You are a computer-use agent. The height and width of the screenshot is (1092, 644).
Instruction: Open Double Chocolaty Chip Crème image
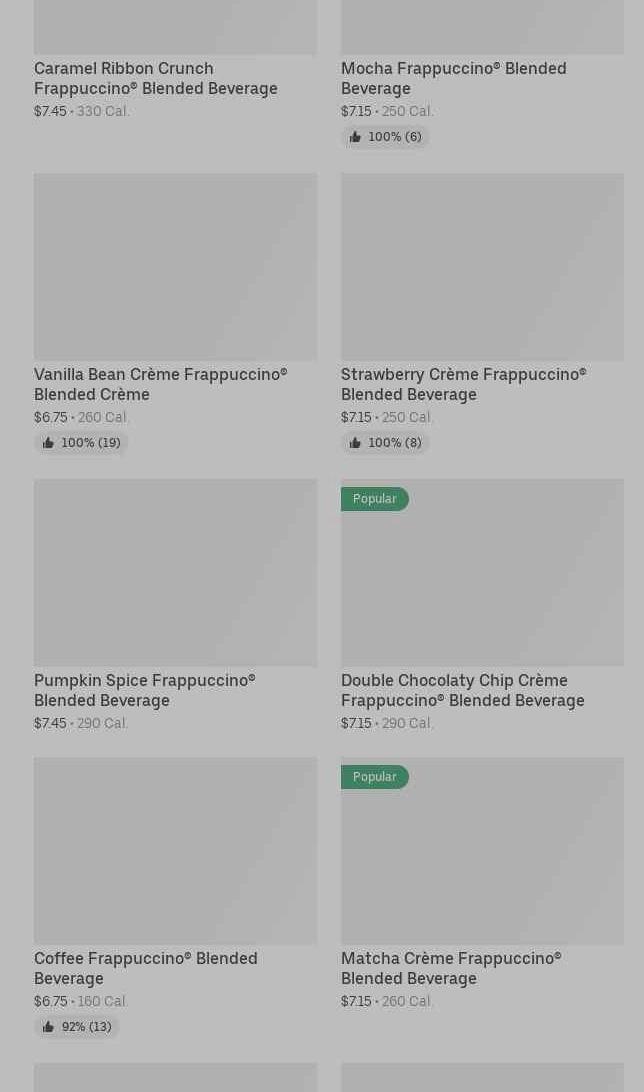482,580
